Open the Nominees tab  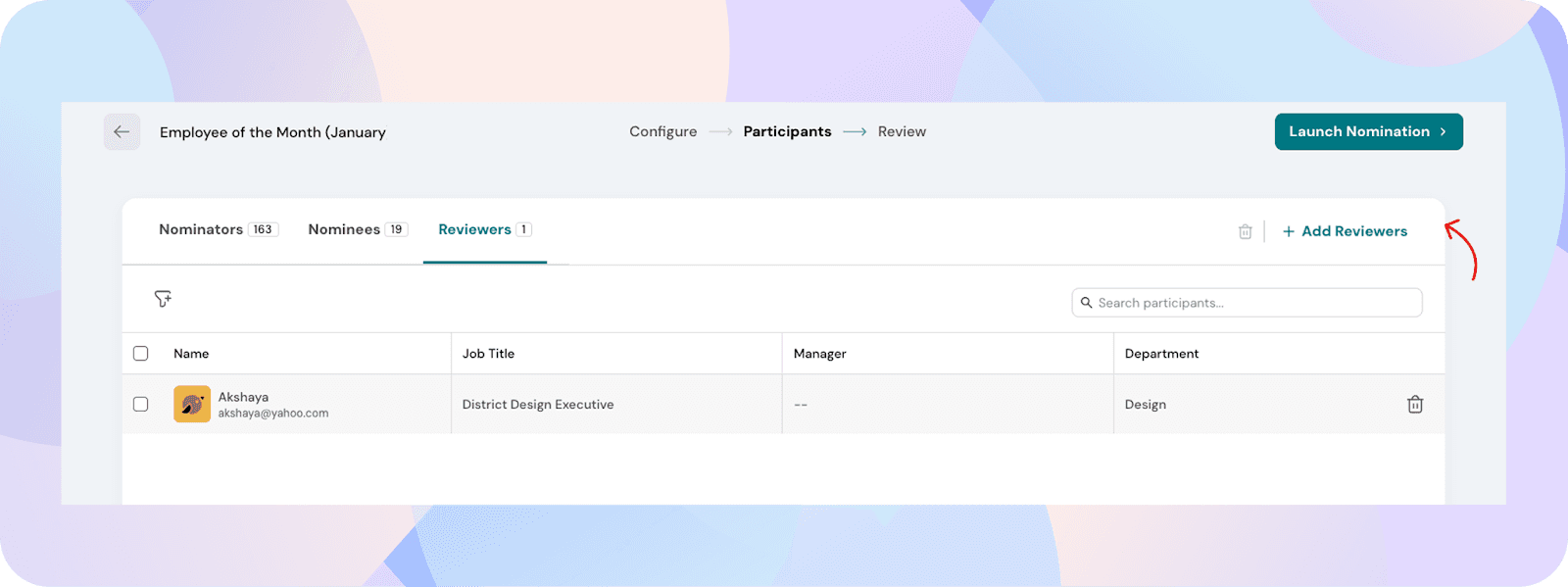pos(358,229)
